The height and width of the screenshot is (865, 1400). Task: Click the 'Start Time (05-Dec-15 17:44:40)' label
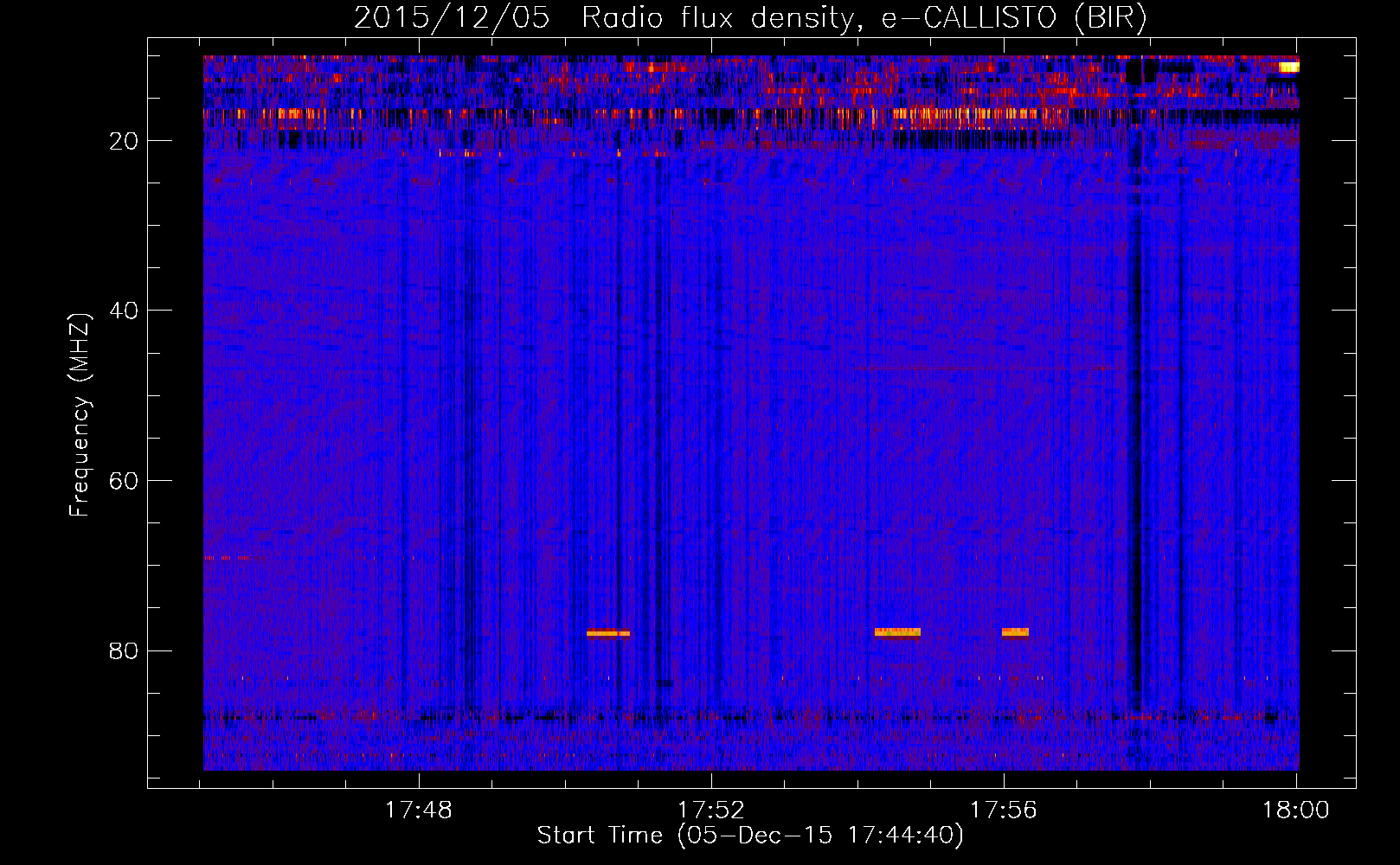[x=750, y=836]
